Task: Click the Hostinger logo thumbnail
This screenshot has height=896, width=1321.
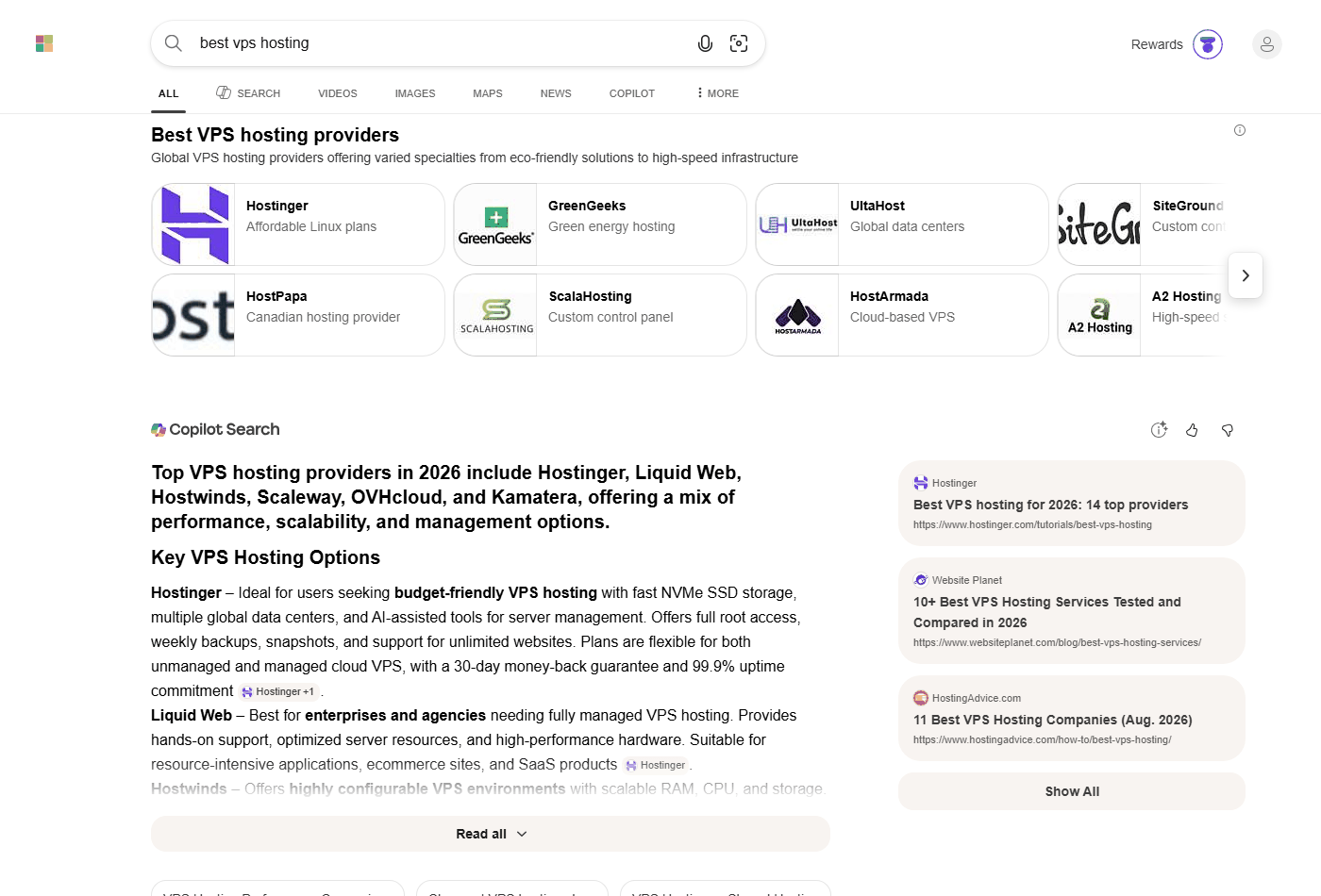Action: (x=193, y=224)
